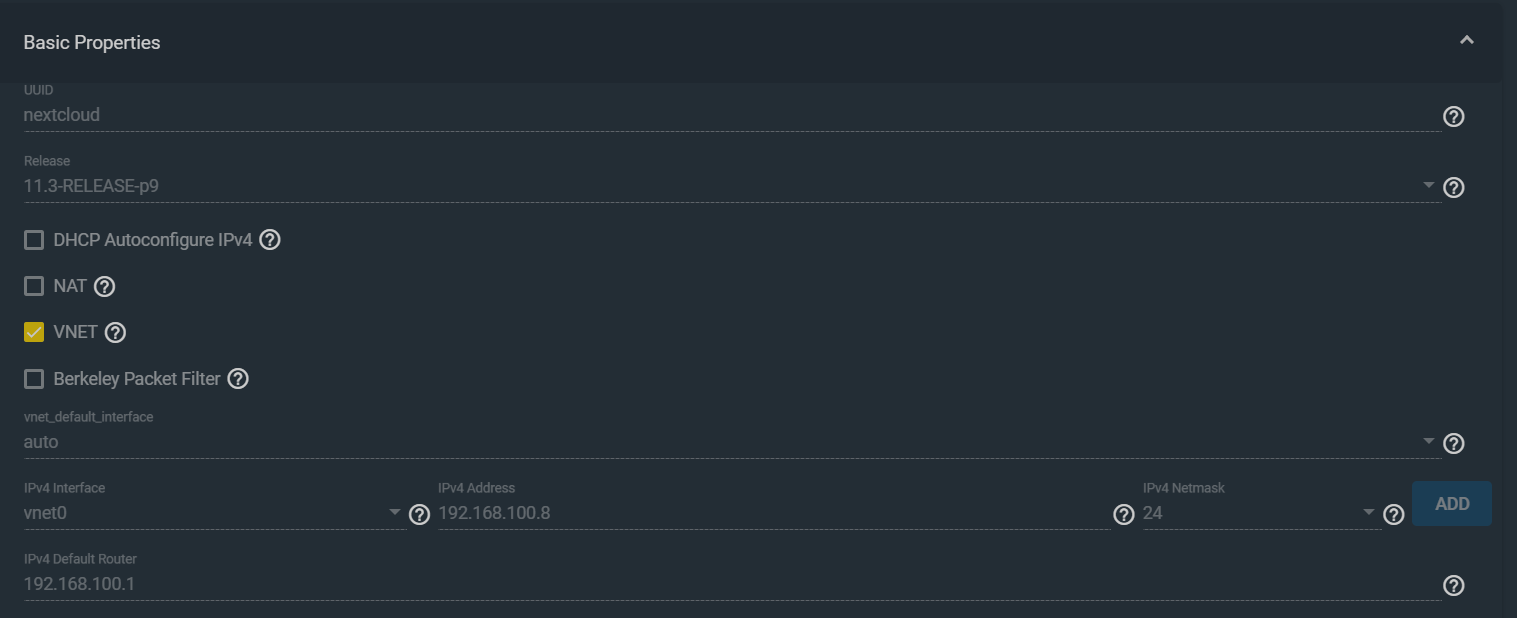Image resolution: width=1517 pixels, height=618 pixels.
Task: Enable Berkeley Packet Filter checkbox
Action: click(34, 379)
